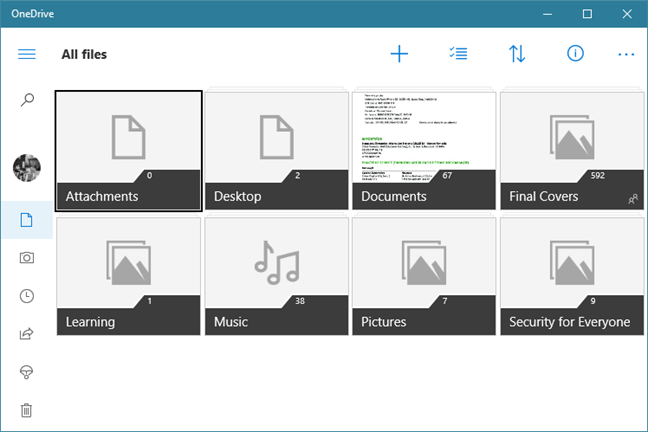Open the Final Covers folder
The width and height of the screenshot is (648, 432).
[x=572, y=151]
